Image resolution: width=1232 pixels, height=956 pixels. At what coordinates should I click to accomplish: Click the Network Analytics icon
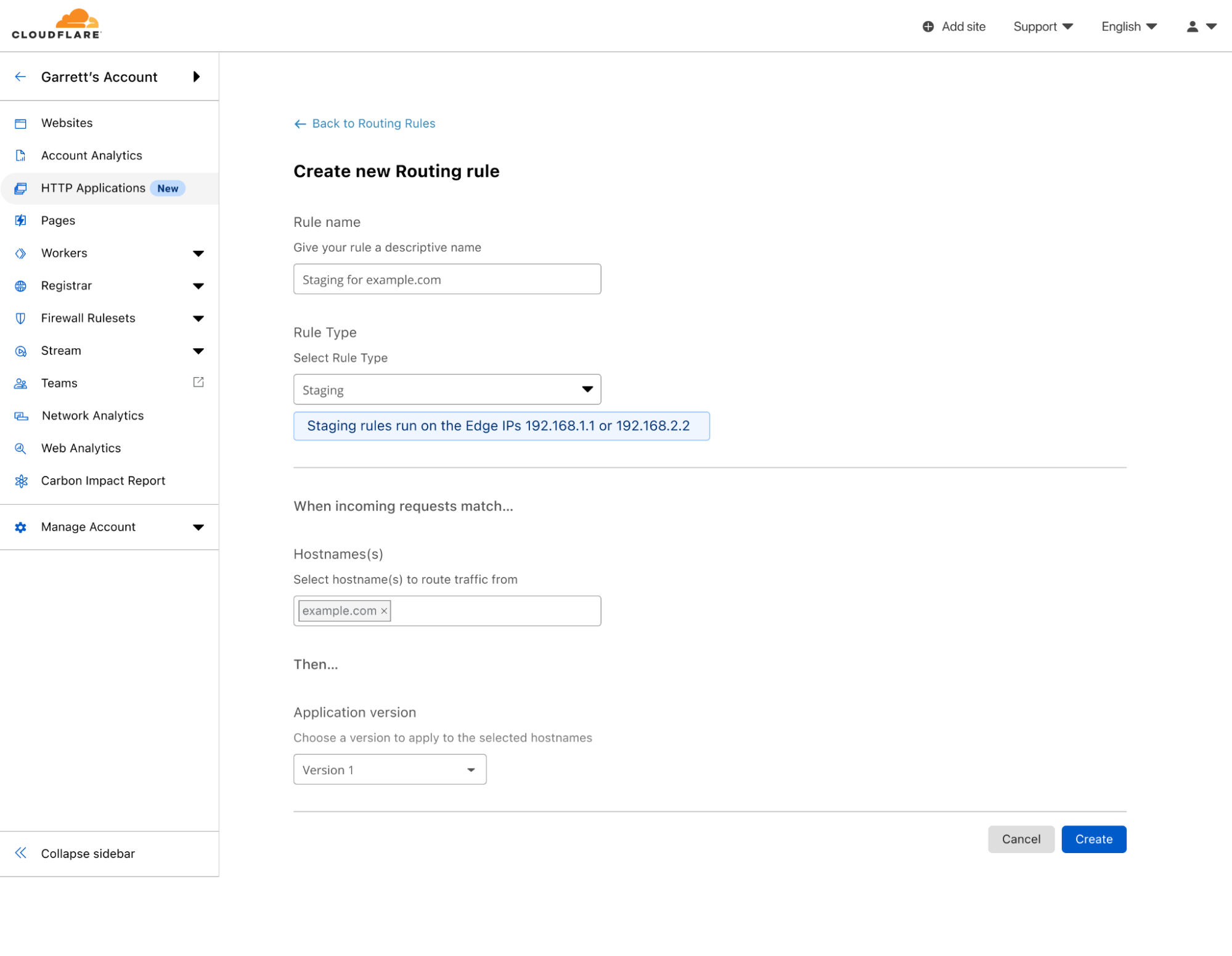[21, 416]
